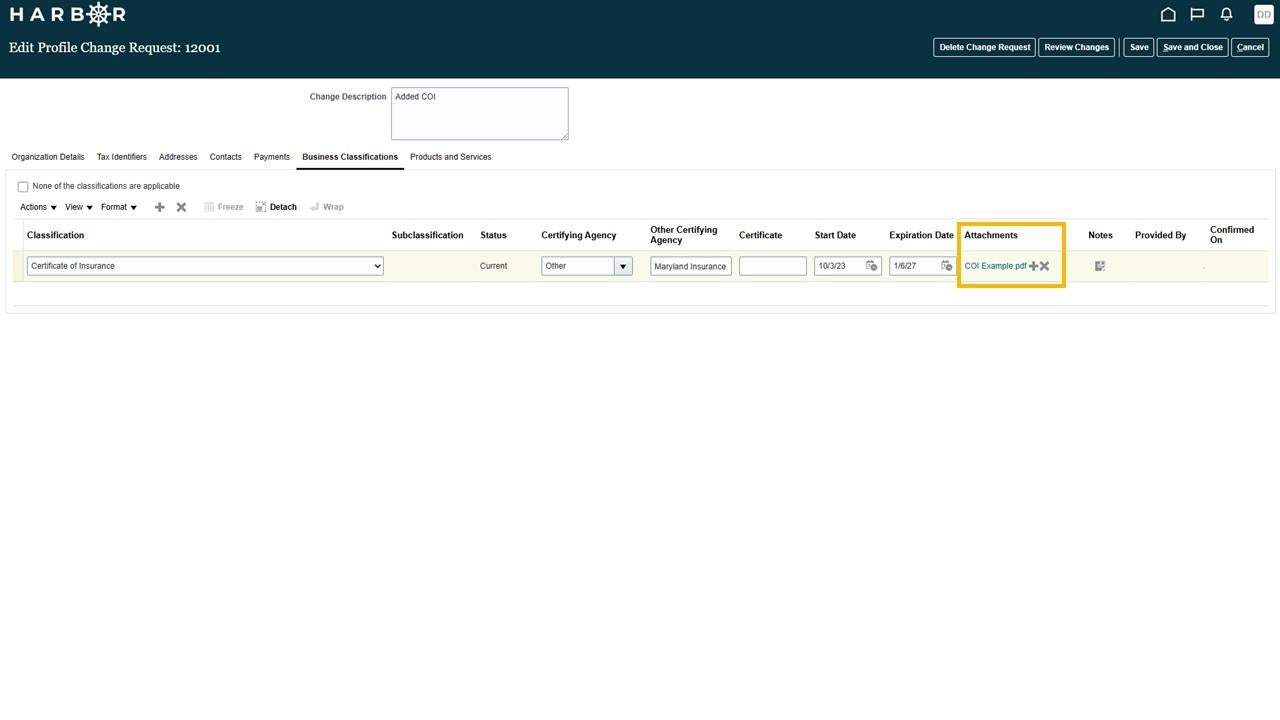Image resolution: width=1280 pixels, height=720 pixels.
Task: Click Review Changes button
Action: pyautogui.click(x=1077, y=47)
